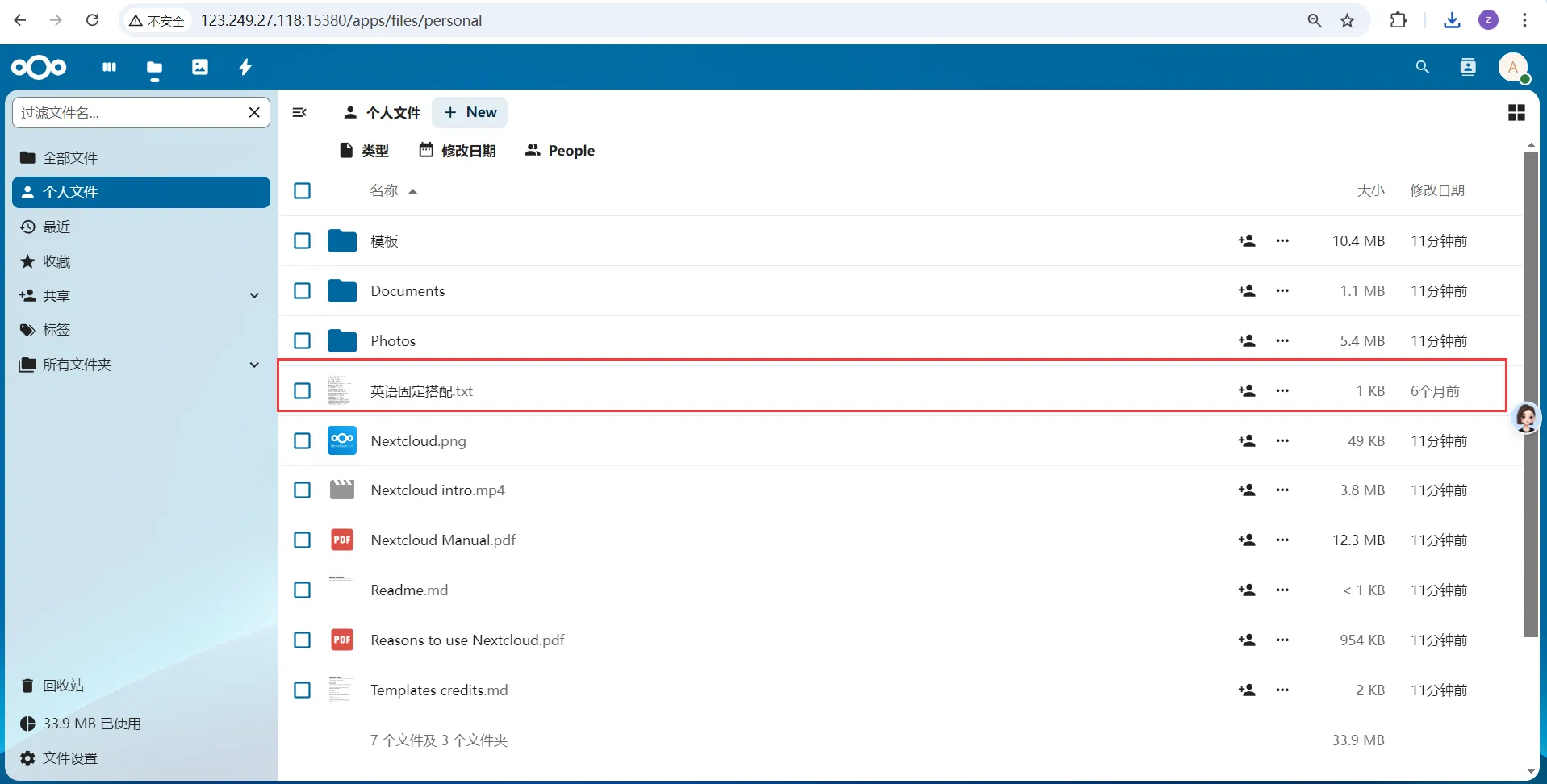Open actions menu for 模板 folder
This screenshot has width=1547, height=784.
pos(1282,240)
